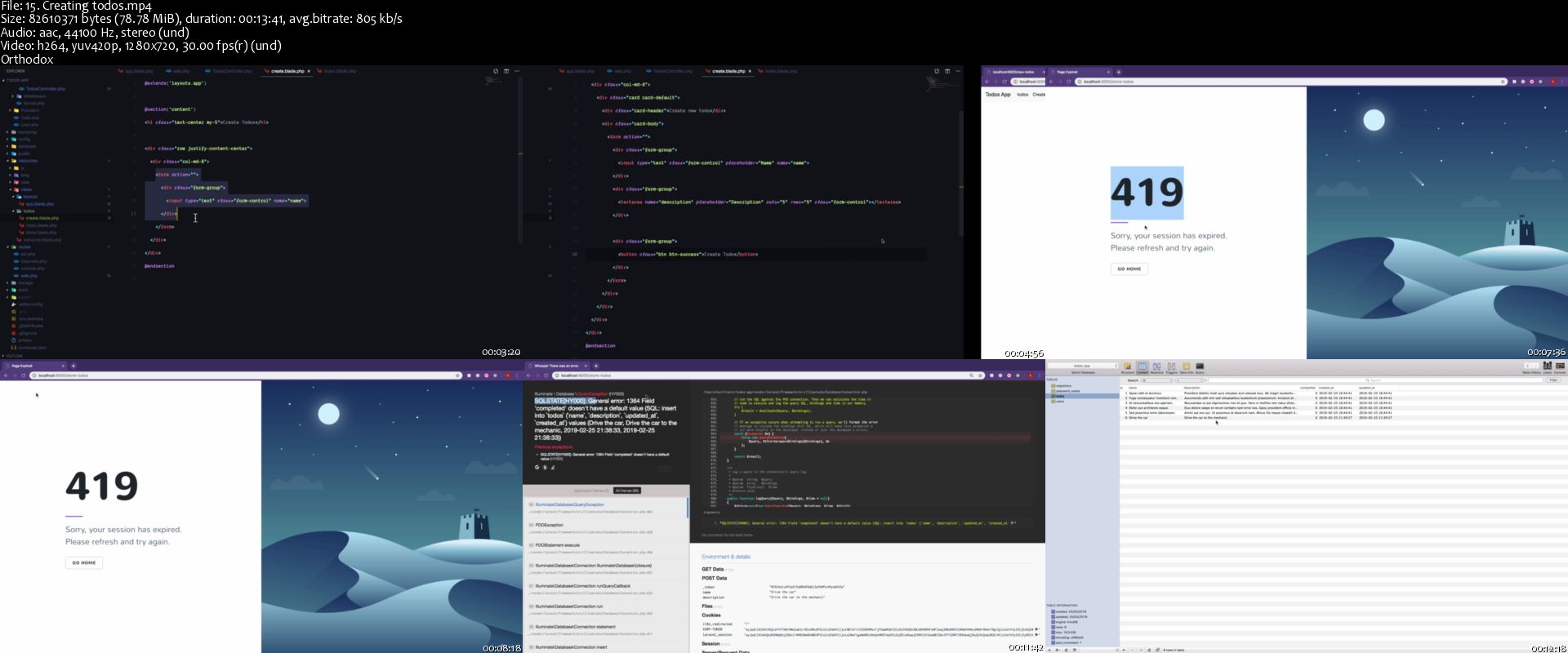Click GO HOME button in 00:07:36 frame
This screenshot has height=653, width=1568.
click(x=1129, y=269)
